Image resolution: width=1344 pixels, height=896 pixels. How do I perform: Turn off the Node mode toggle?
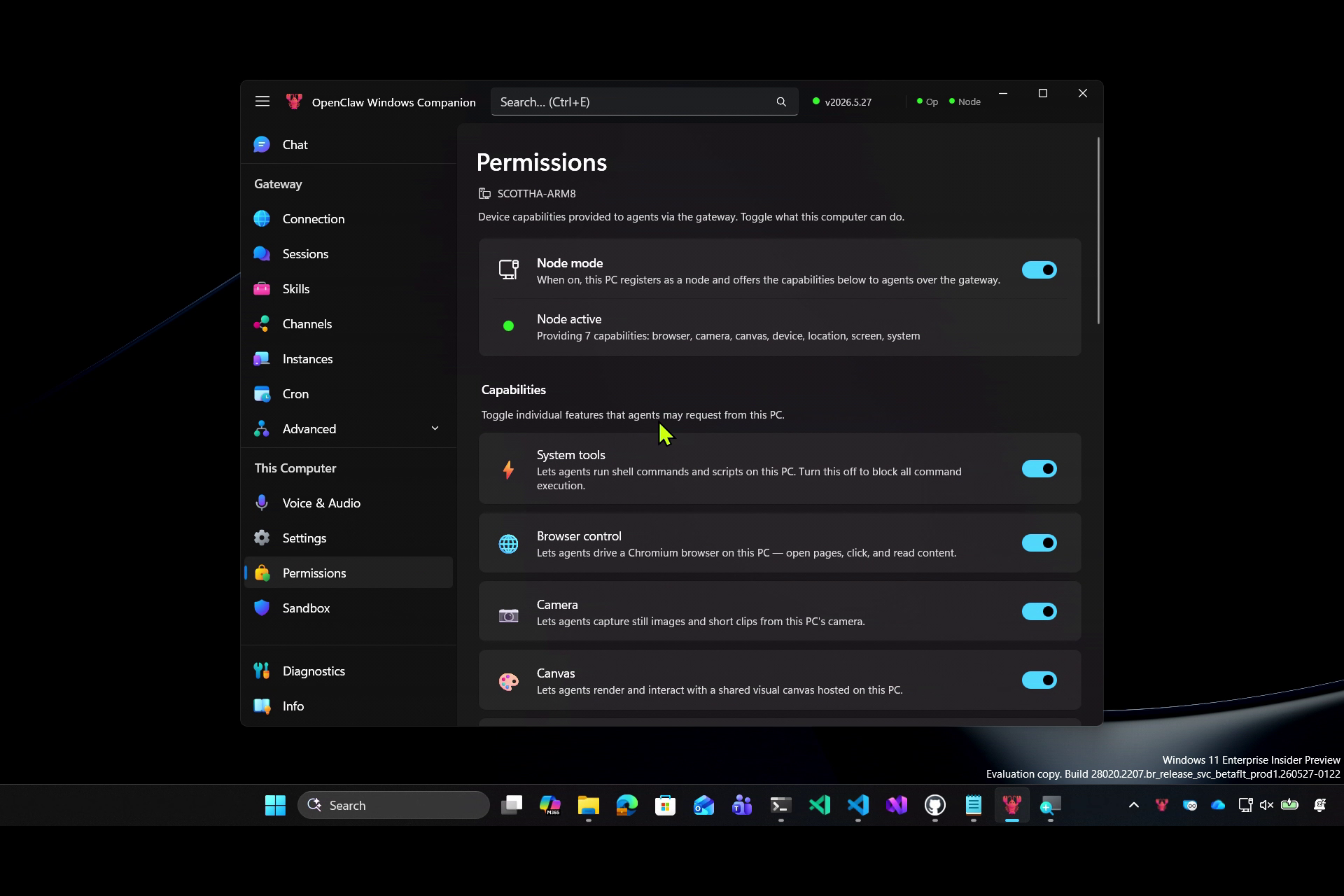pos(1039,269)
